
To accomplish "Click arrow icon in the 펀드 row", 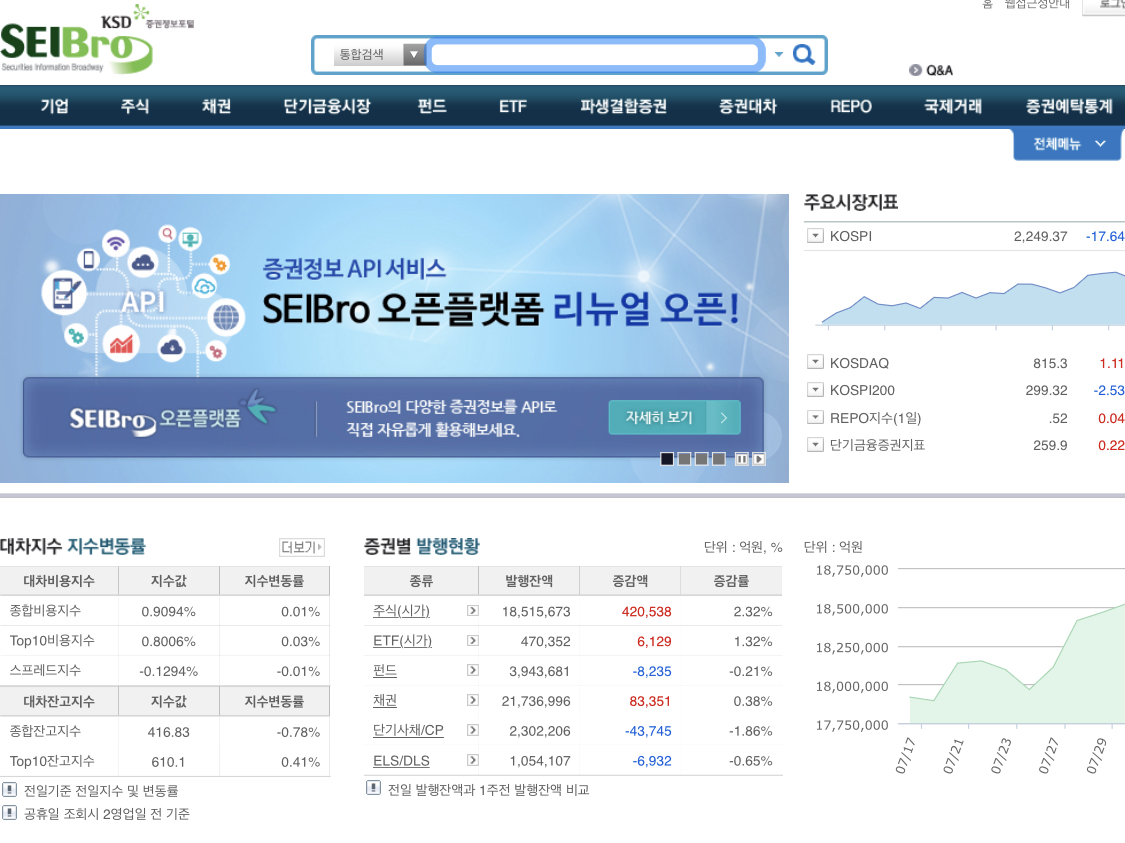I will [x=472, y=670].
